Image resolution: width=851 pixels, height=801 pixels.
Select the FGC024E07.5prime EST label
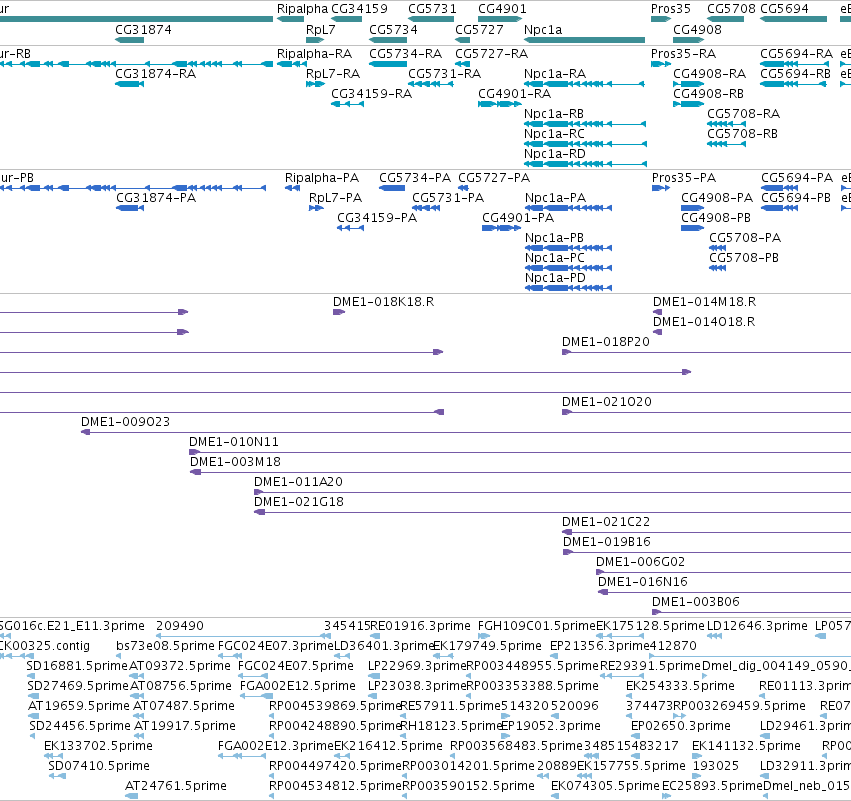coord(296,665)
